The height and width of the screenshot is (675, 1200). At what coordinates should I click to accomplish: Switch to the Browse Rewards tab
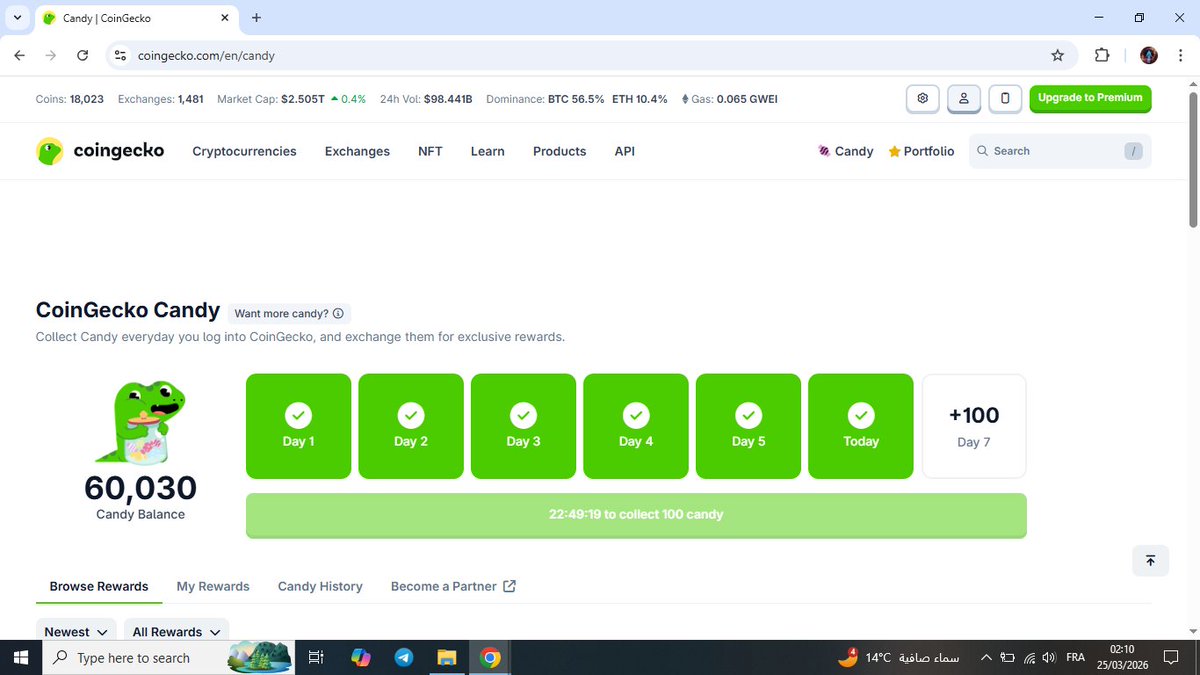point(99,586)
